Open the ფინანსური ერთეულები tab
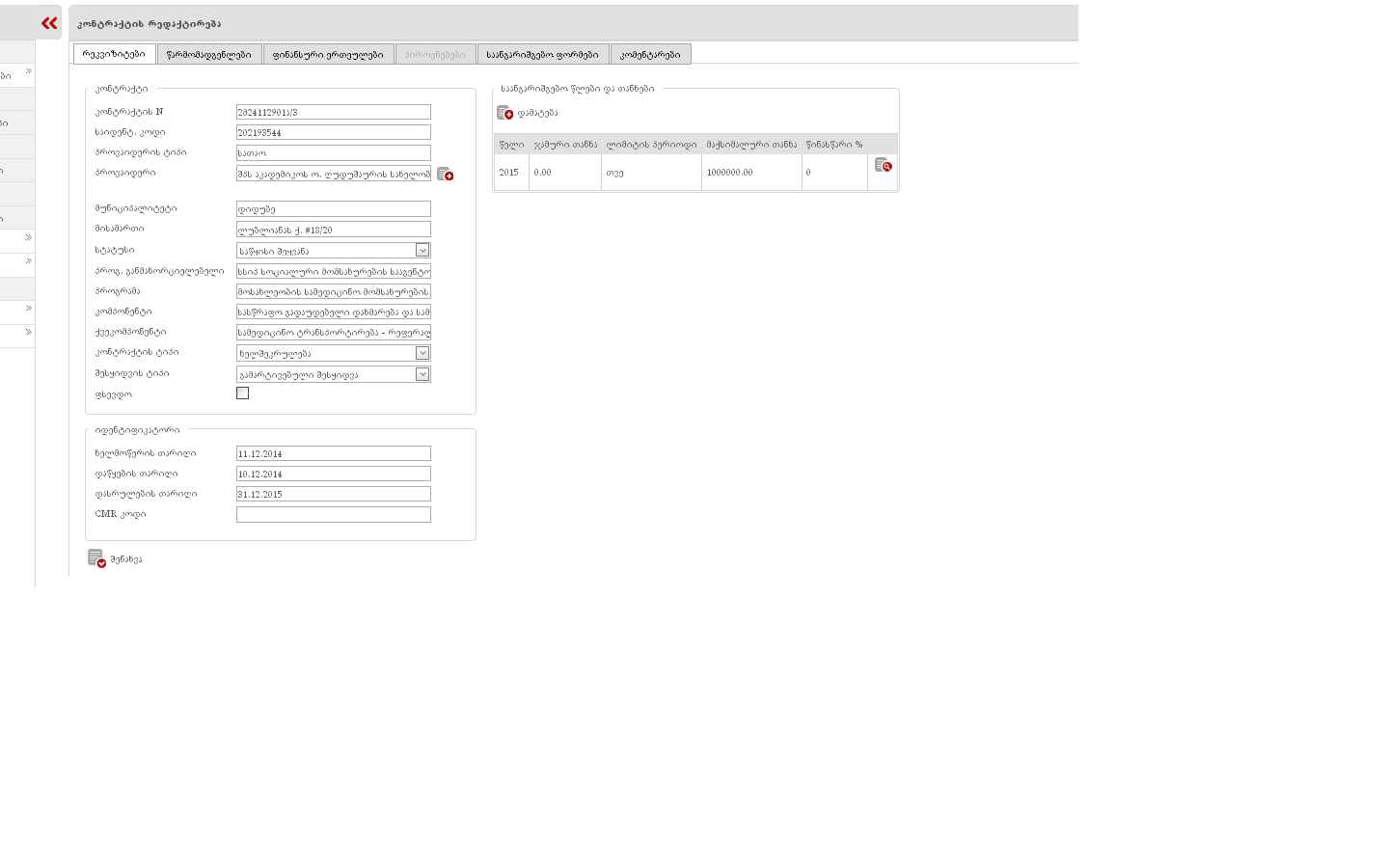Image resolution: width=1389 pixels, height=868 pixels. click(328, 55)
